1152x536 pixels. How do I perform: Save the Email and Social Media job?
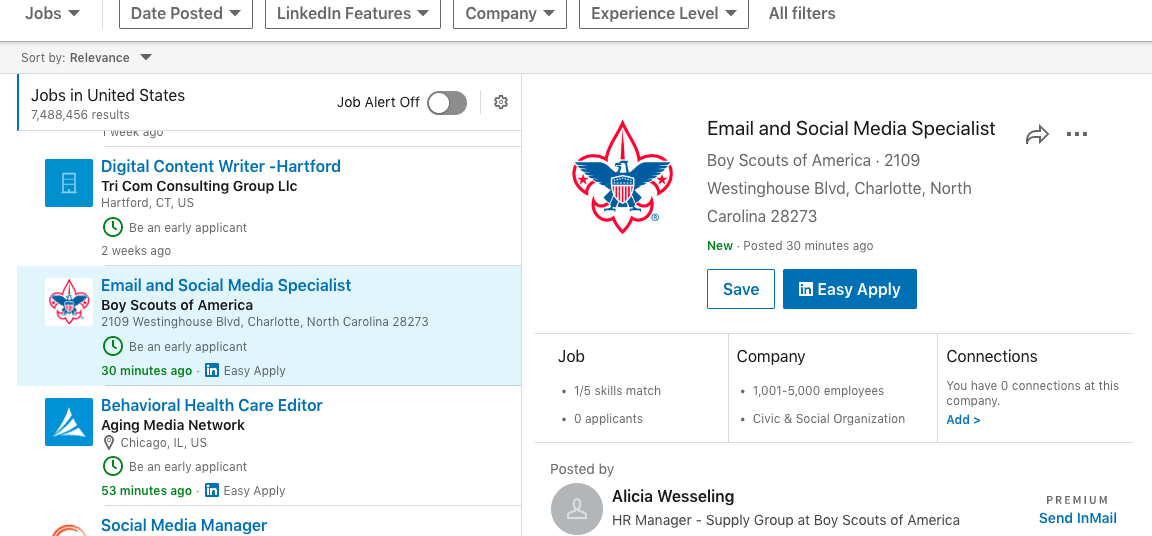click(x=741, y=289)
